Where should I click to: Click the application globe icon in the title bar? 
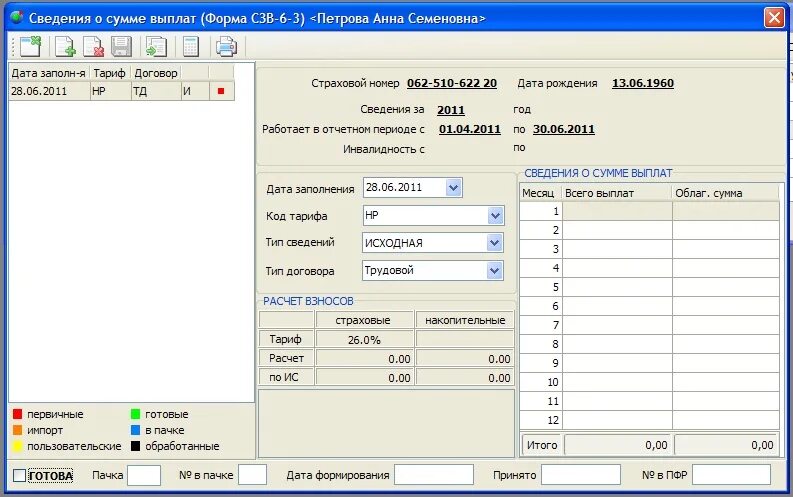pyautogui.click(x=17, y=17)
